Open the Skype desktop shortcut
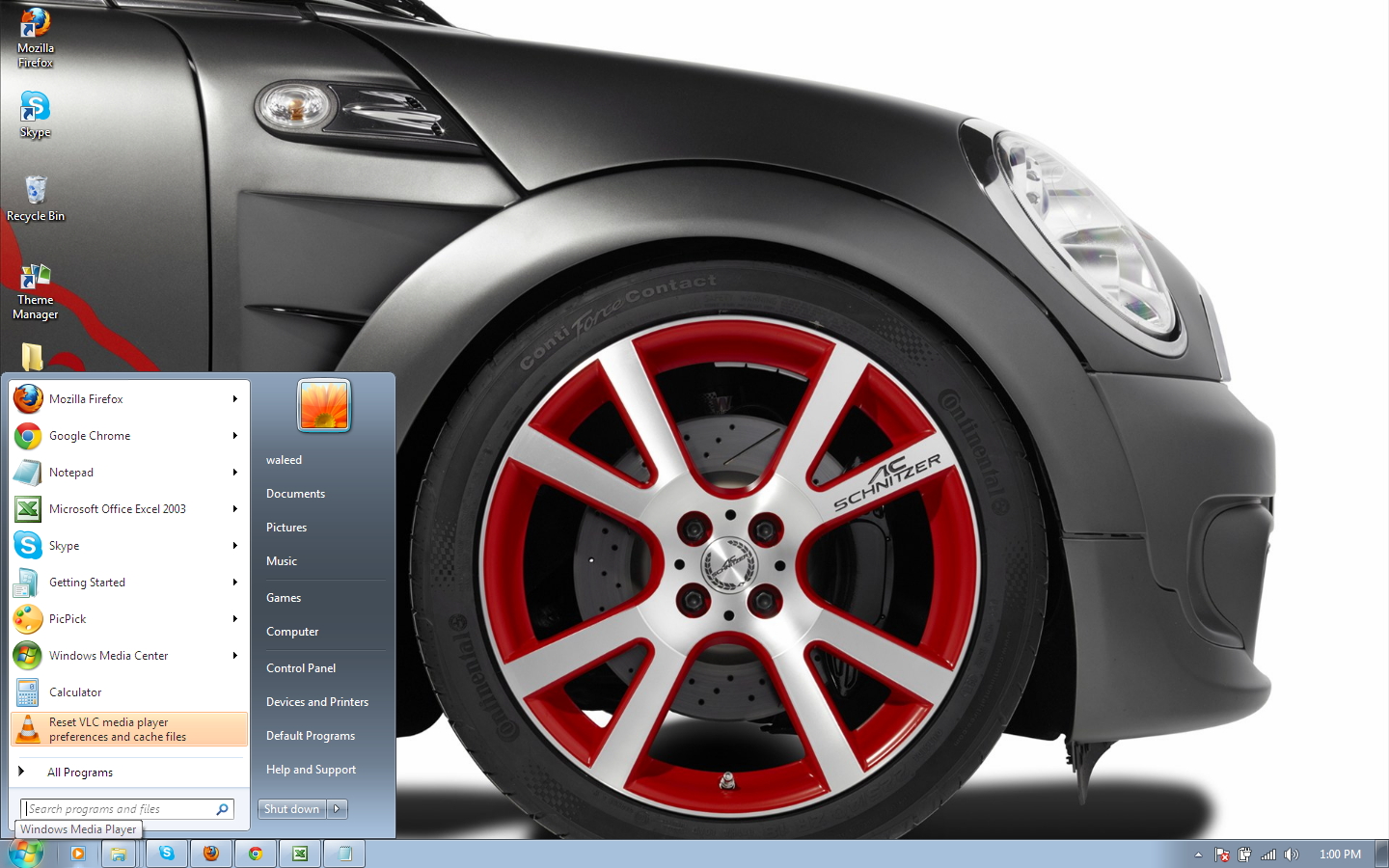Screen dimensions: 1389x868 35,114
